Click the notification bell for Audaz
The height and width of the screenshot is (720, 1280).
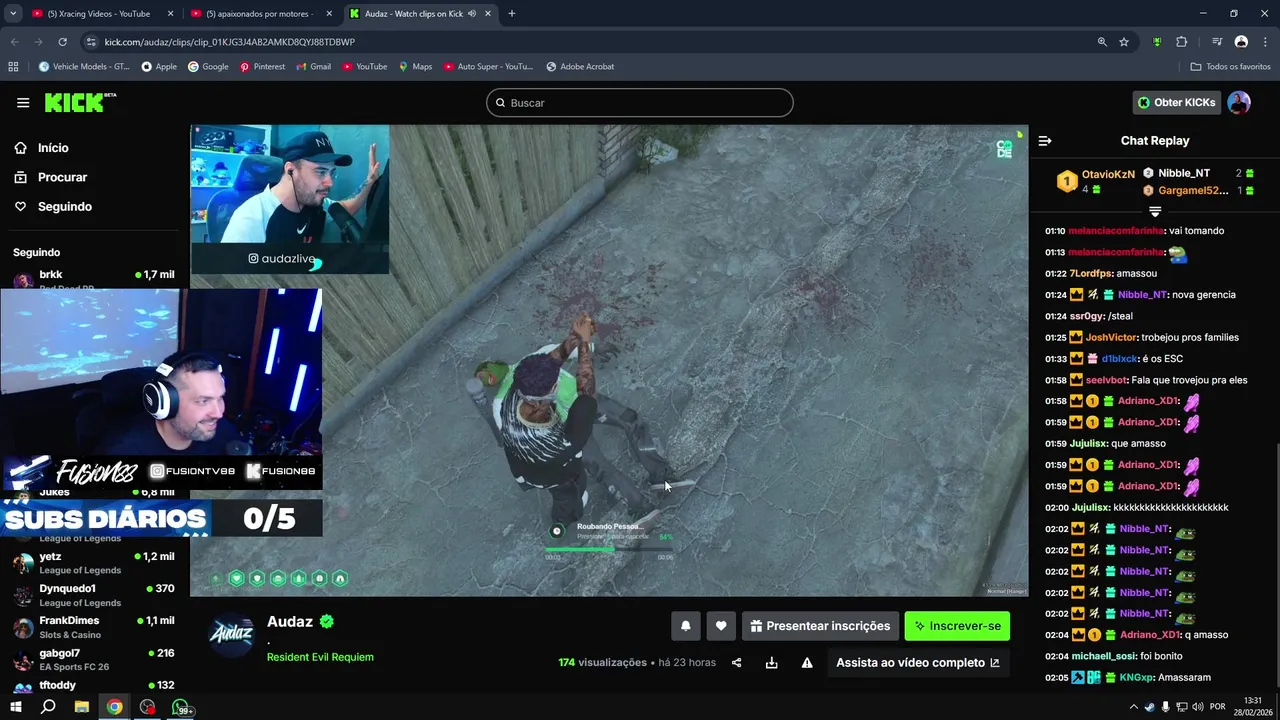(686, 626)
